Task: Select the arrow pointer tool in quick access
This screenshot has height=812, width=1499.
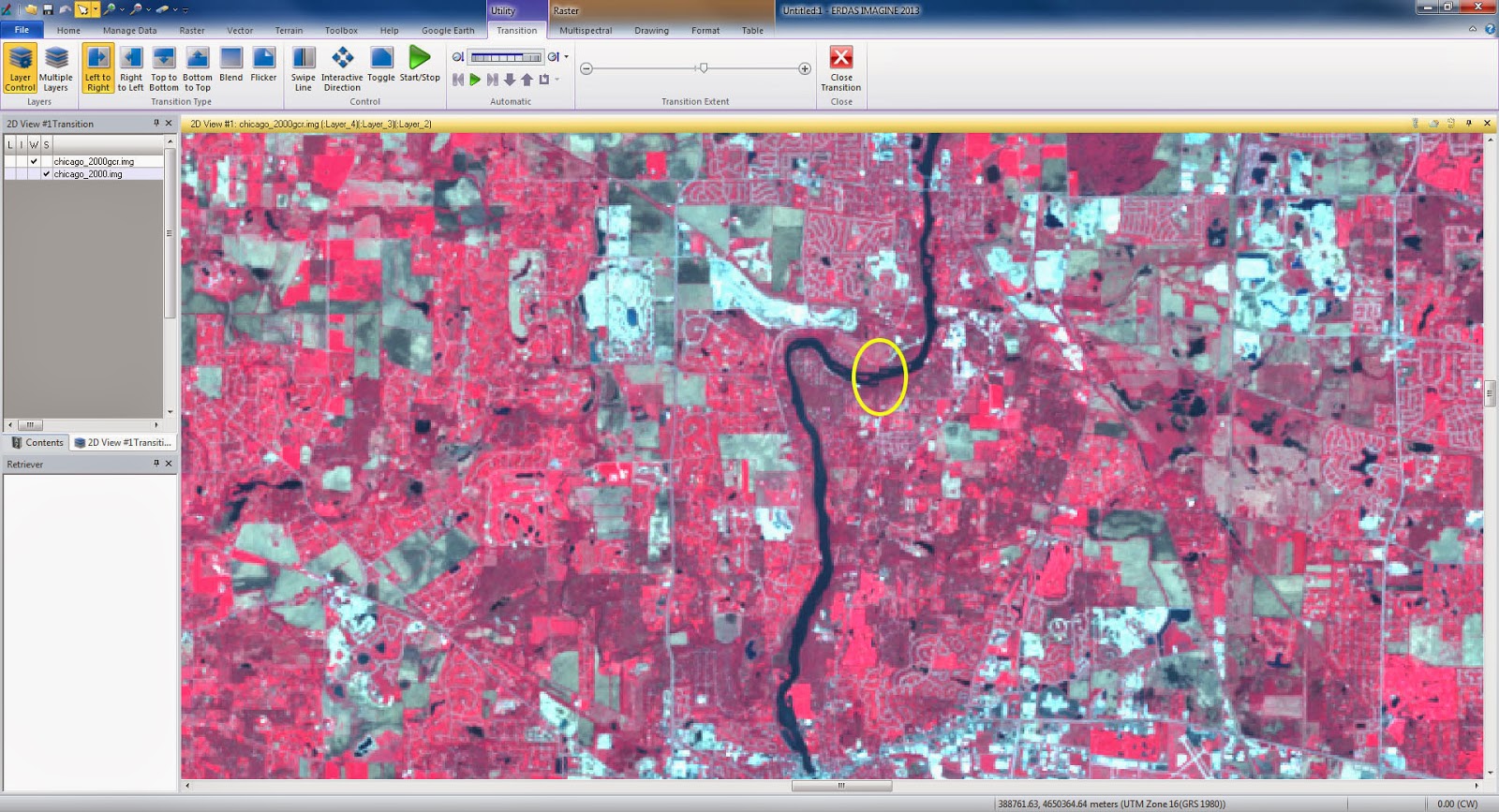Action: click(x=83, y=9)
